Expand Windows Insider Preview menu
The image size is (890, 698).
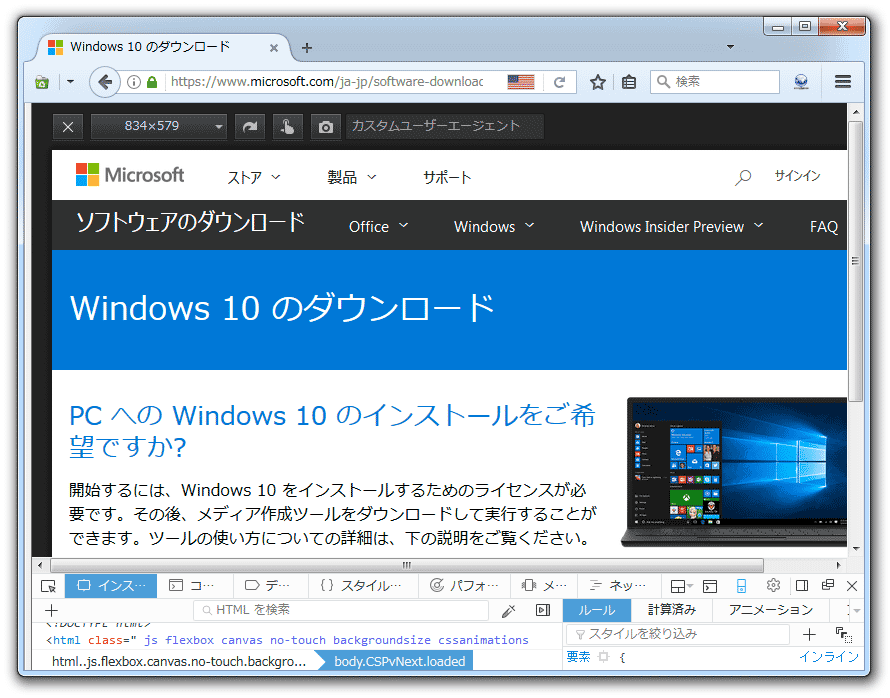(x=671, y=226)
